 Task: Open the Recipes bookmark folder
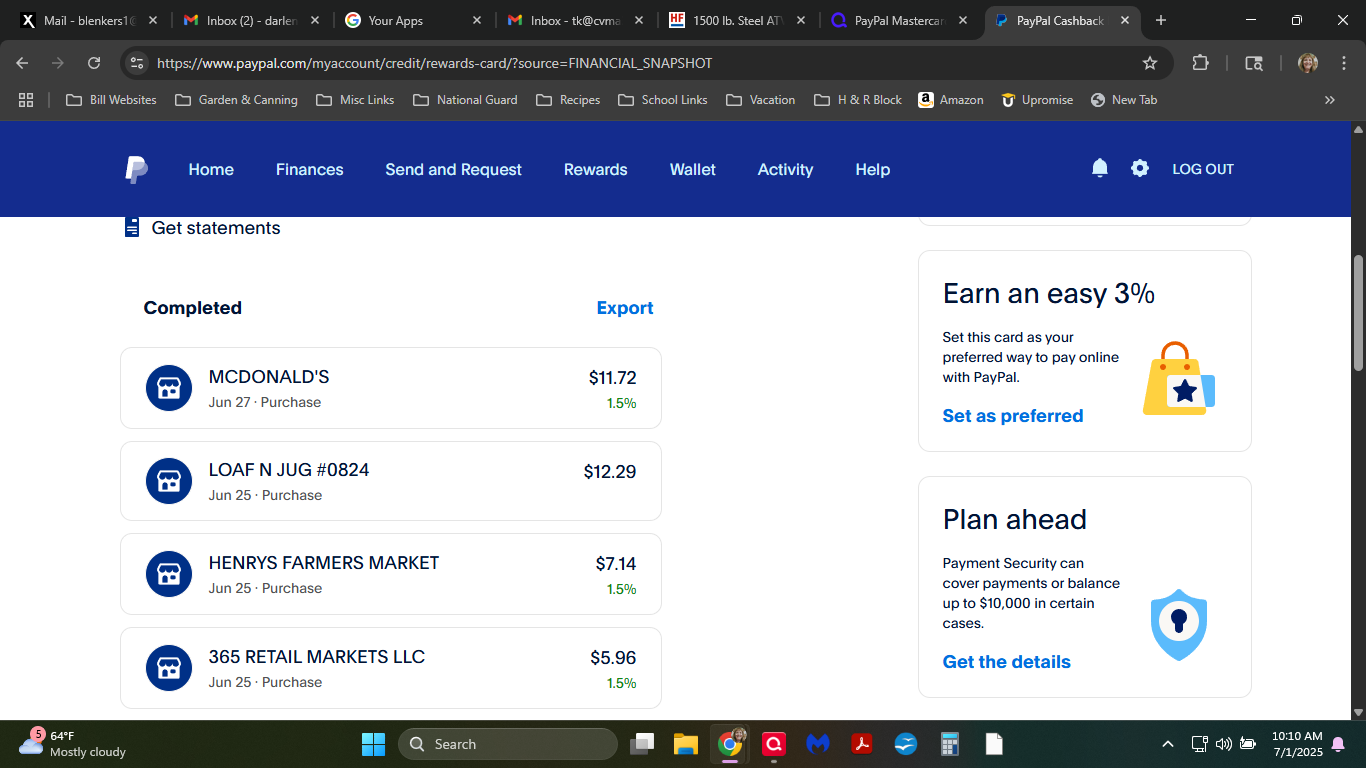(x=568, y=100)
